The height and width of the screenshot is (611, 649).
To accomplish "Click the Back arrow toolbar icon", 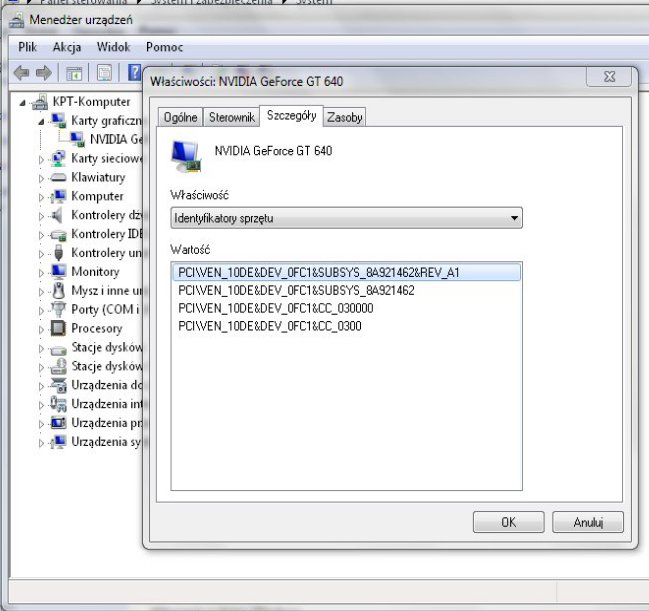I will point(22,73).
